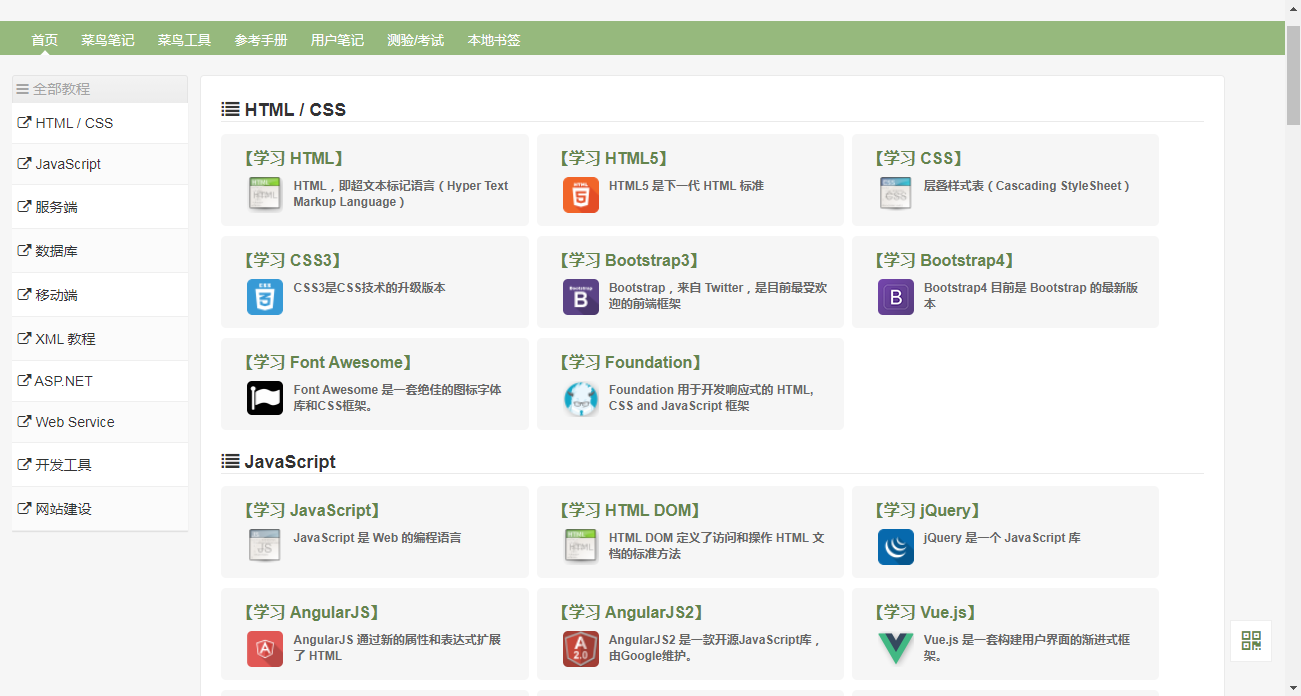The width and height of the screenshot is (1301, 696).
Task: Click the jQuery 是一个 JavaScript 库 description
Action: pyautogui.click(x=1002, y=538)
